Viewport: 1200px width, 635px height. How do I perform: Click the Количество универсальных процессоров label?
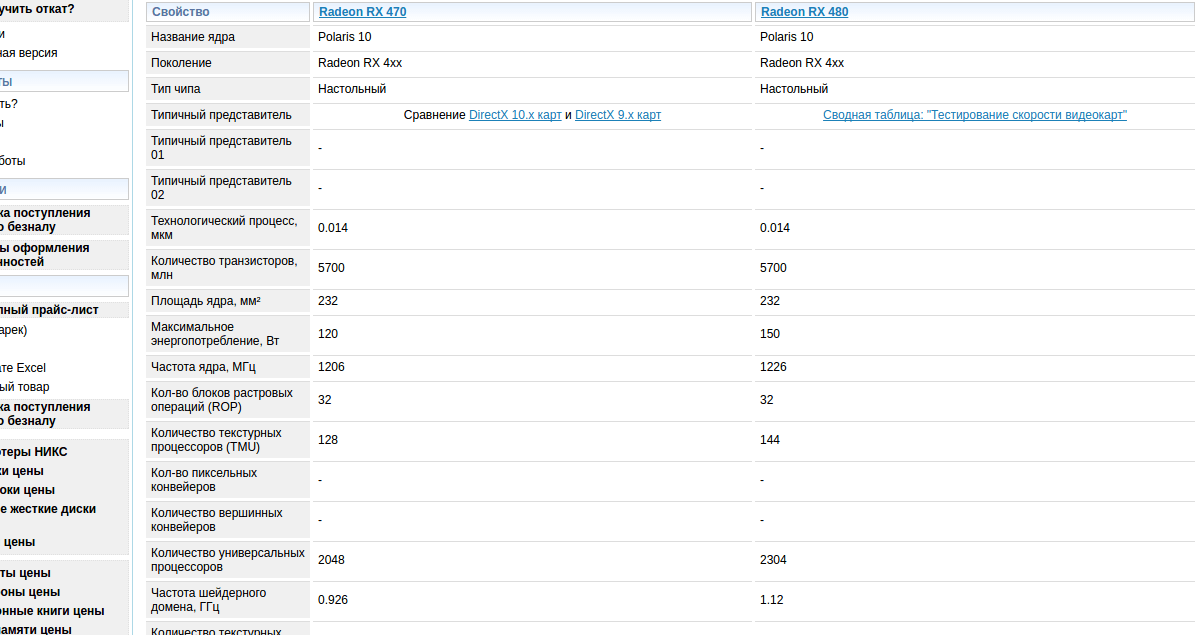pyautogui.click(x=228, y=560)
